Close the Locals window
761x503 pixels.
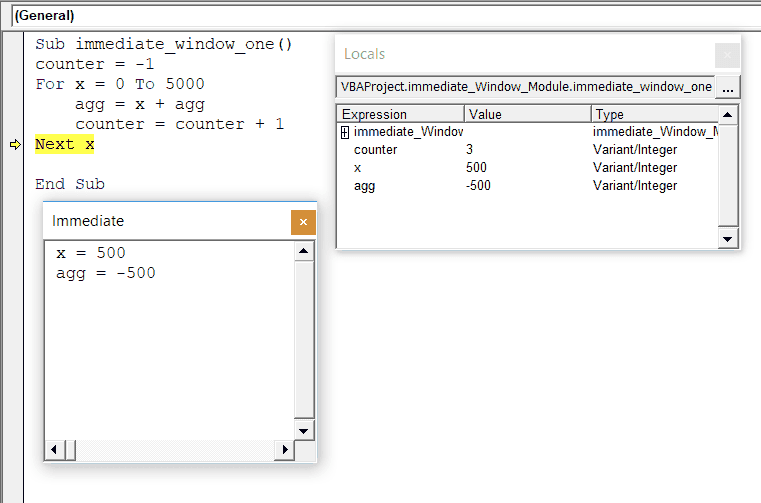[727, 55]
